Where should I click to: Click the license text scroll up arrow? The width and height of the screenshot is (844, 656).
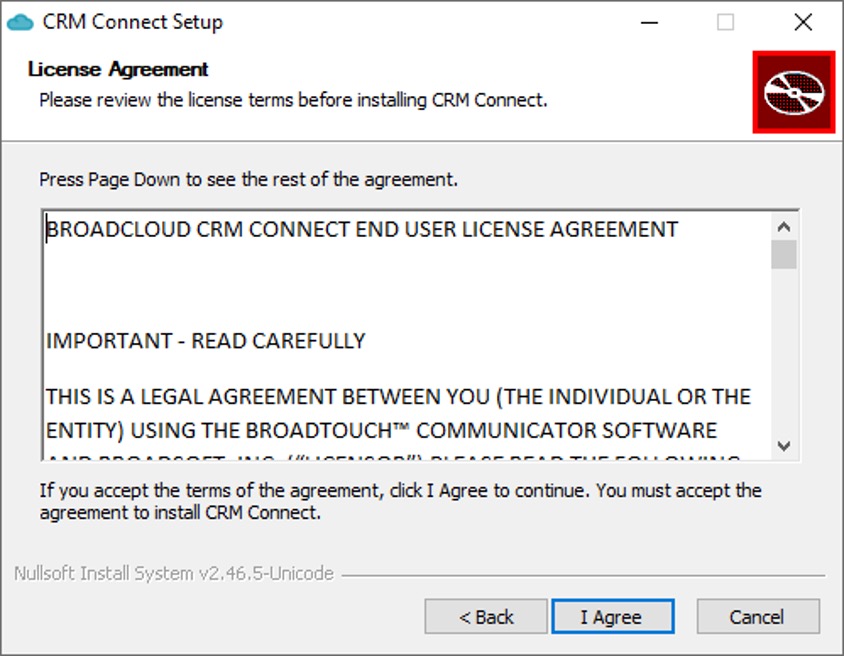point(784,227)
